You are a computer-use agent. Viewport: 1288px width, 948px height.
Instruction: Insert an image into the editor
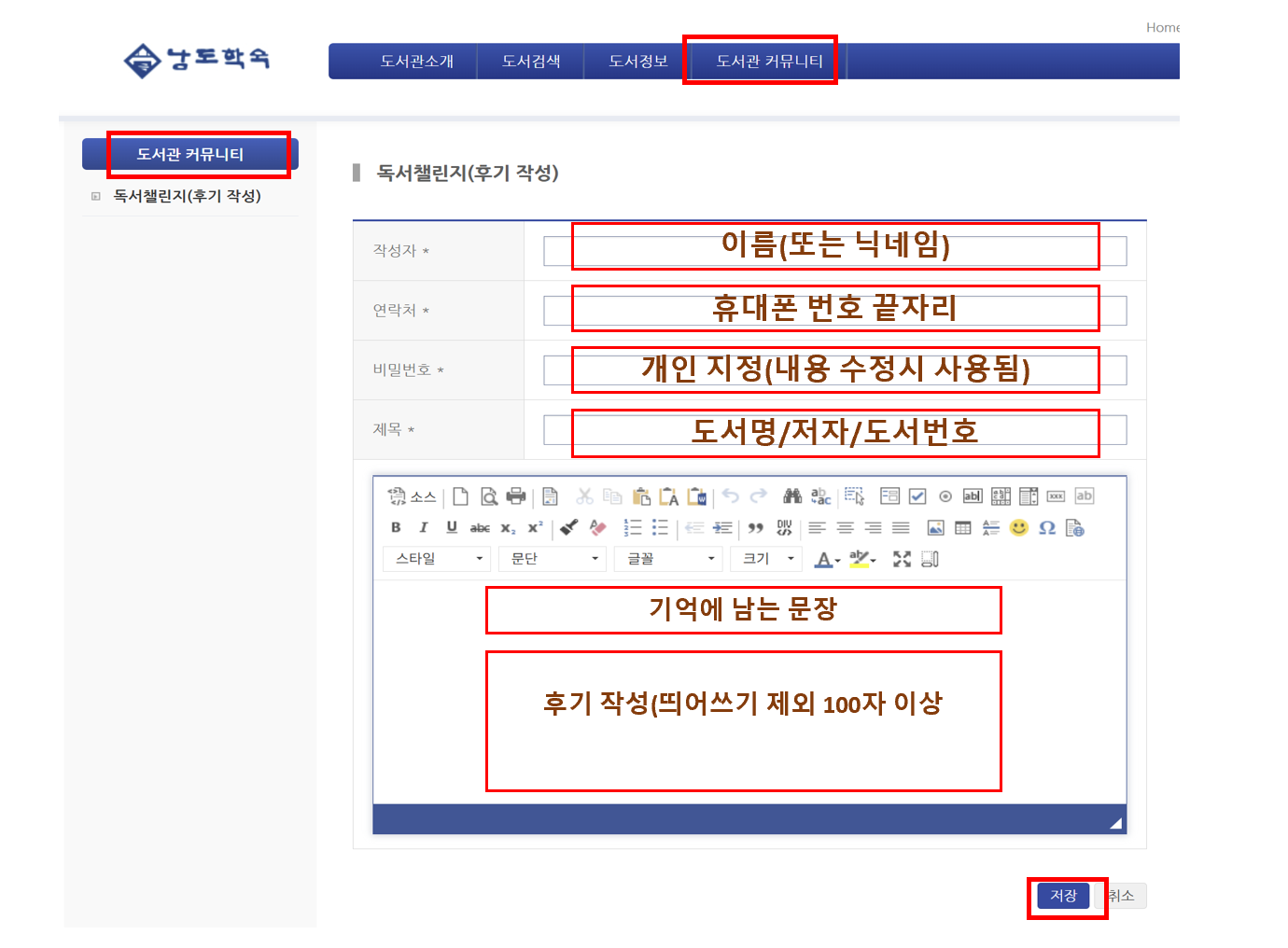(x=935, y=528)
